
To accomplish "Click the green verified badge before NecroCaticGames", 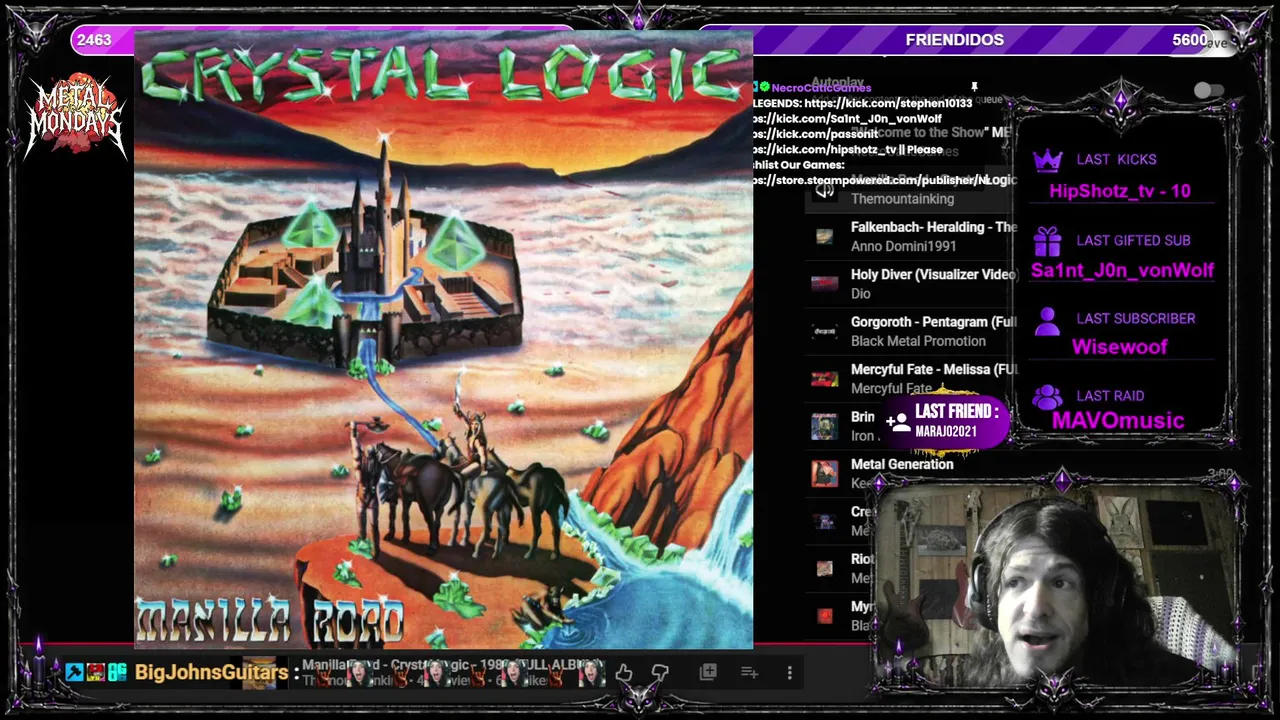I will [x=764, y=88].
